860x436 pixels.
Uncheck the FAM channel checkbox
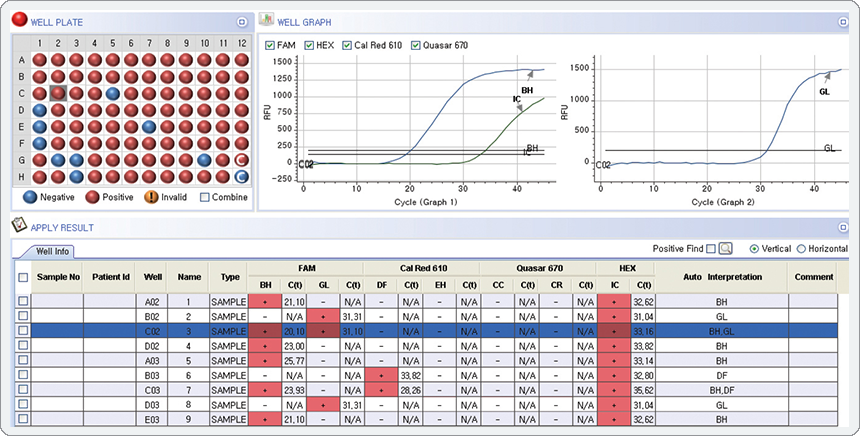click(271, 45)
